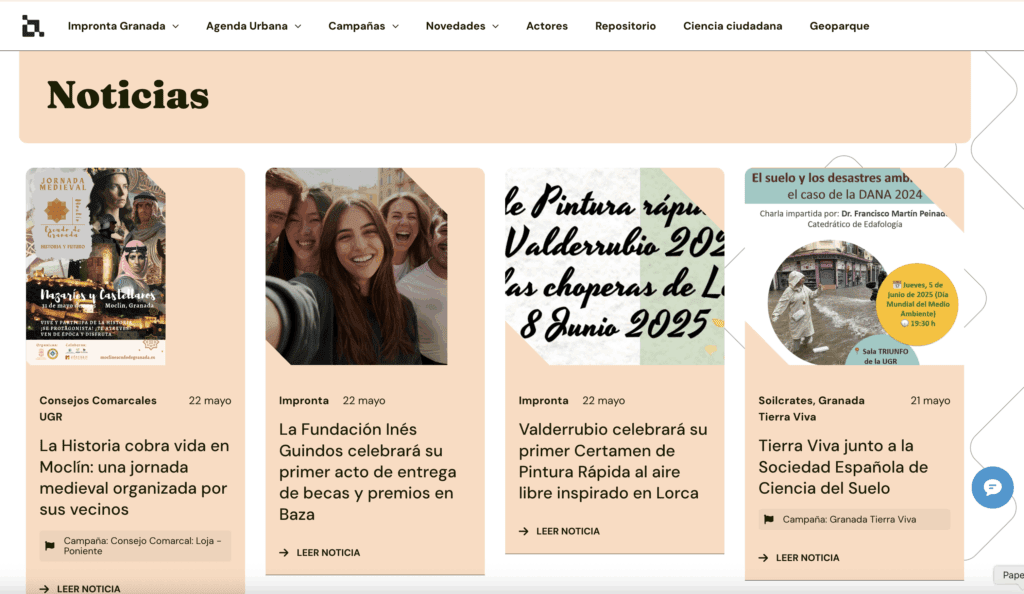
Task: Open the group selfie photo thumbnail
Action: 357,266
